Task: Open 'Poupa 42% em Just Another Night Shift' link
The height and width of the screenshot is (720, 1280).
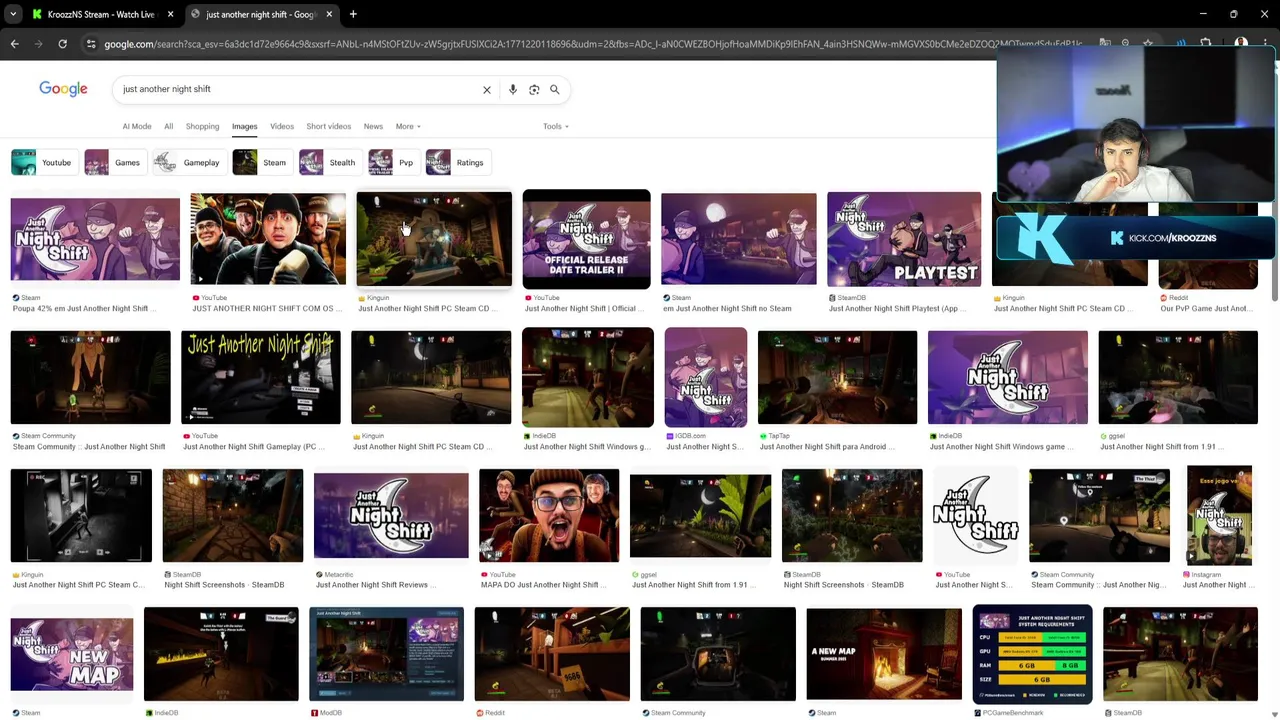Action: pos(80,308)
